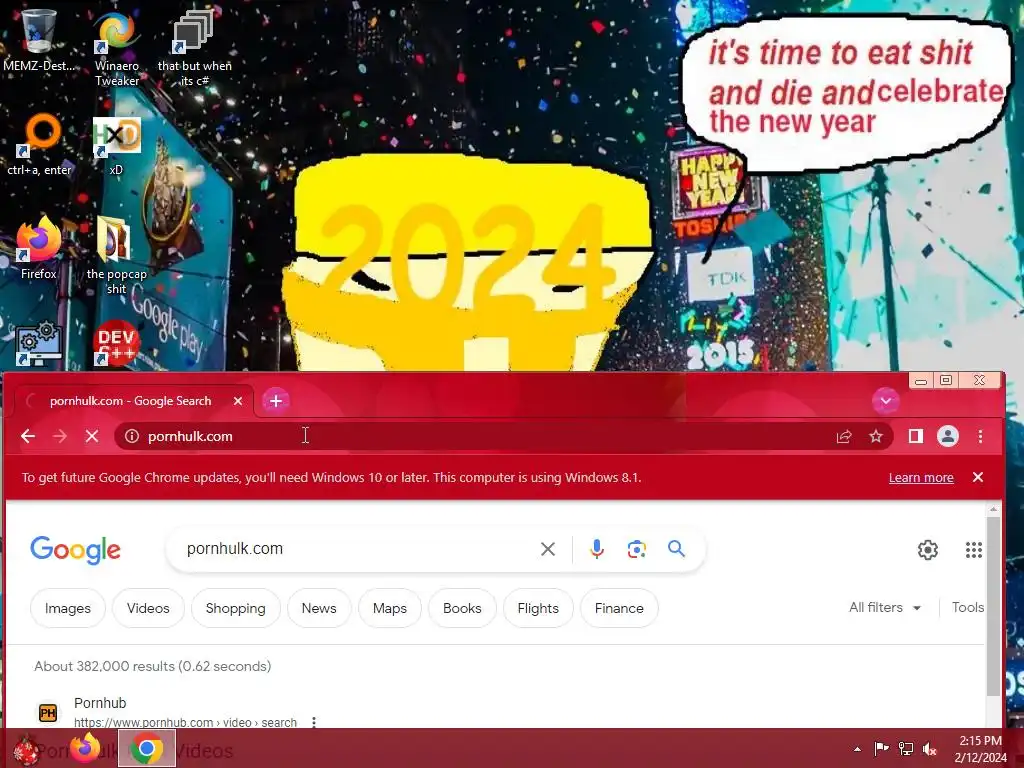Bookmark this tab with the star icon

(x=876, y=436)
